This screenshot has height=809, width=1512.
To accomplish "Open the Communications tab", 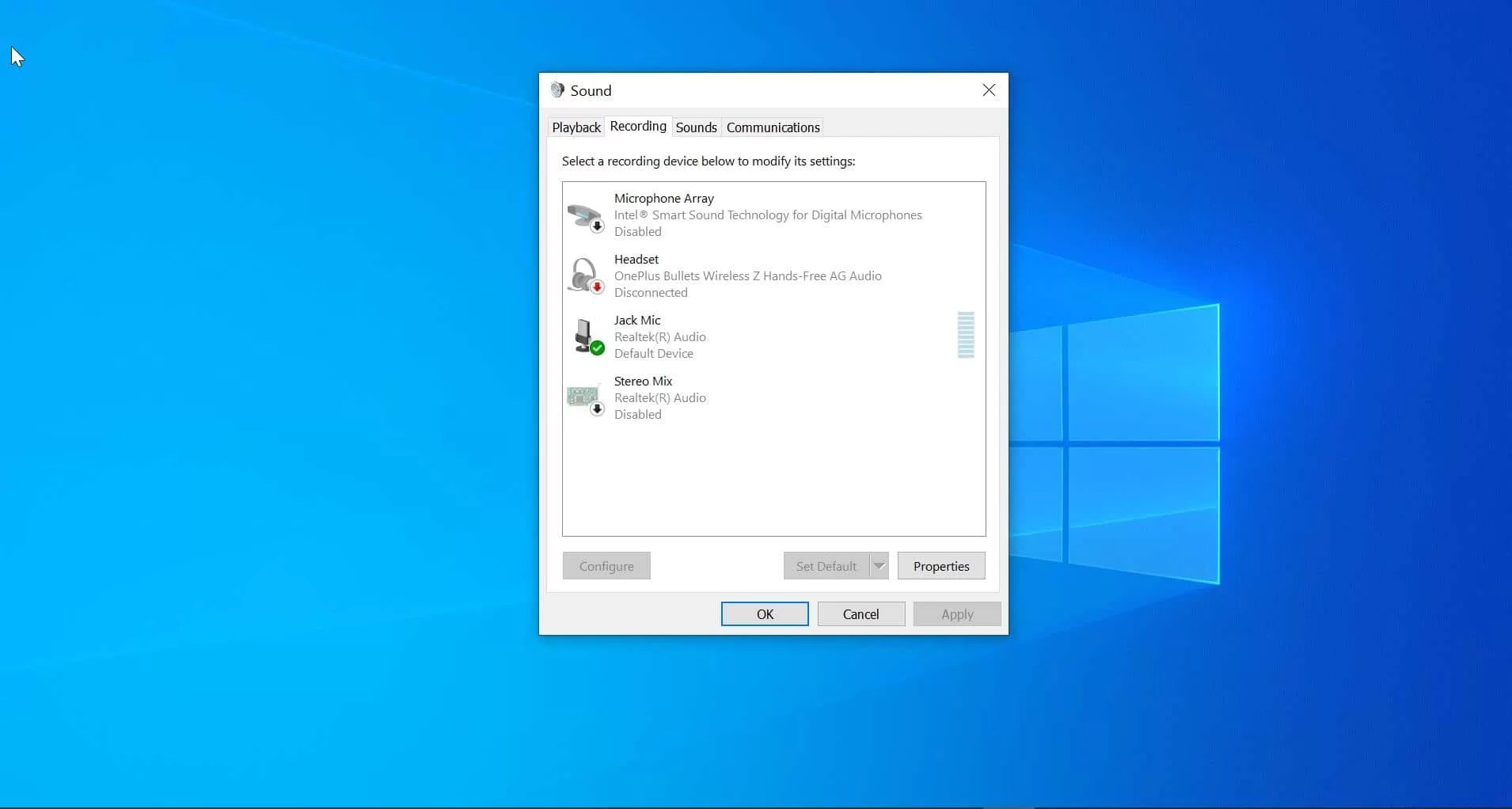I will click(x=772, y=127).
